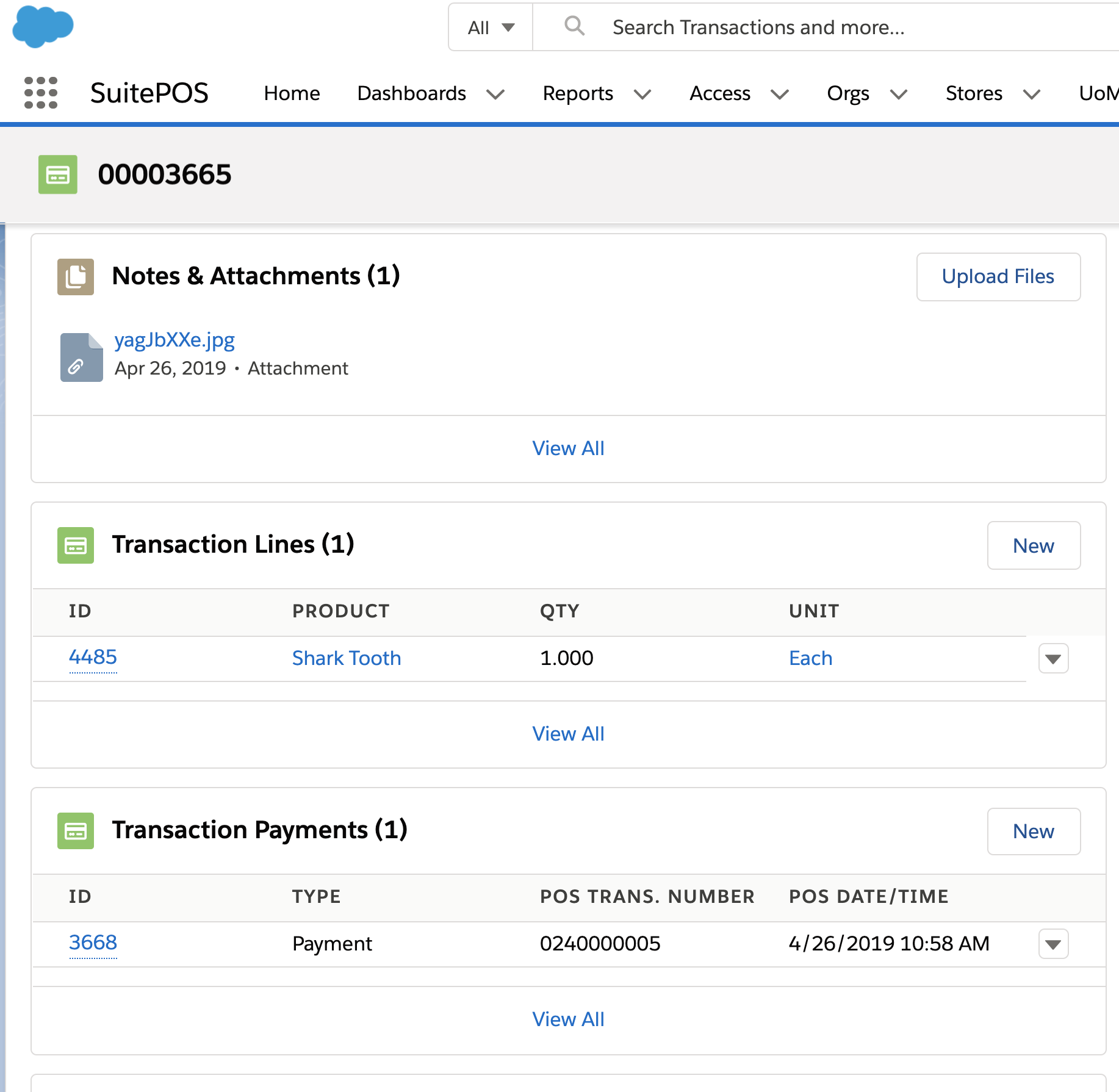Click the transaction 00003665 record icon
Image resolution: width=1119 pixels, height=1092 pixels.
(58, 174)
